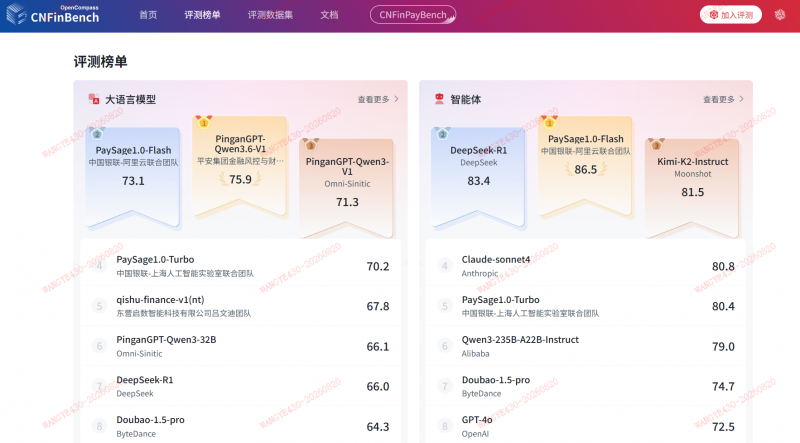
Task: Open the theme icon at the header's far right
Action: click(x=780, y=15)
